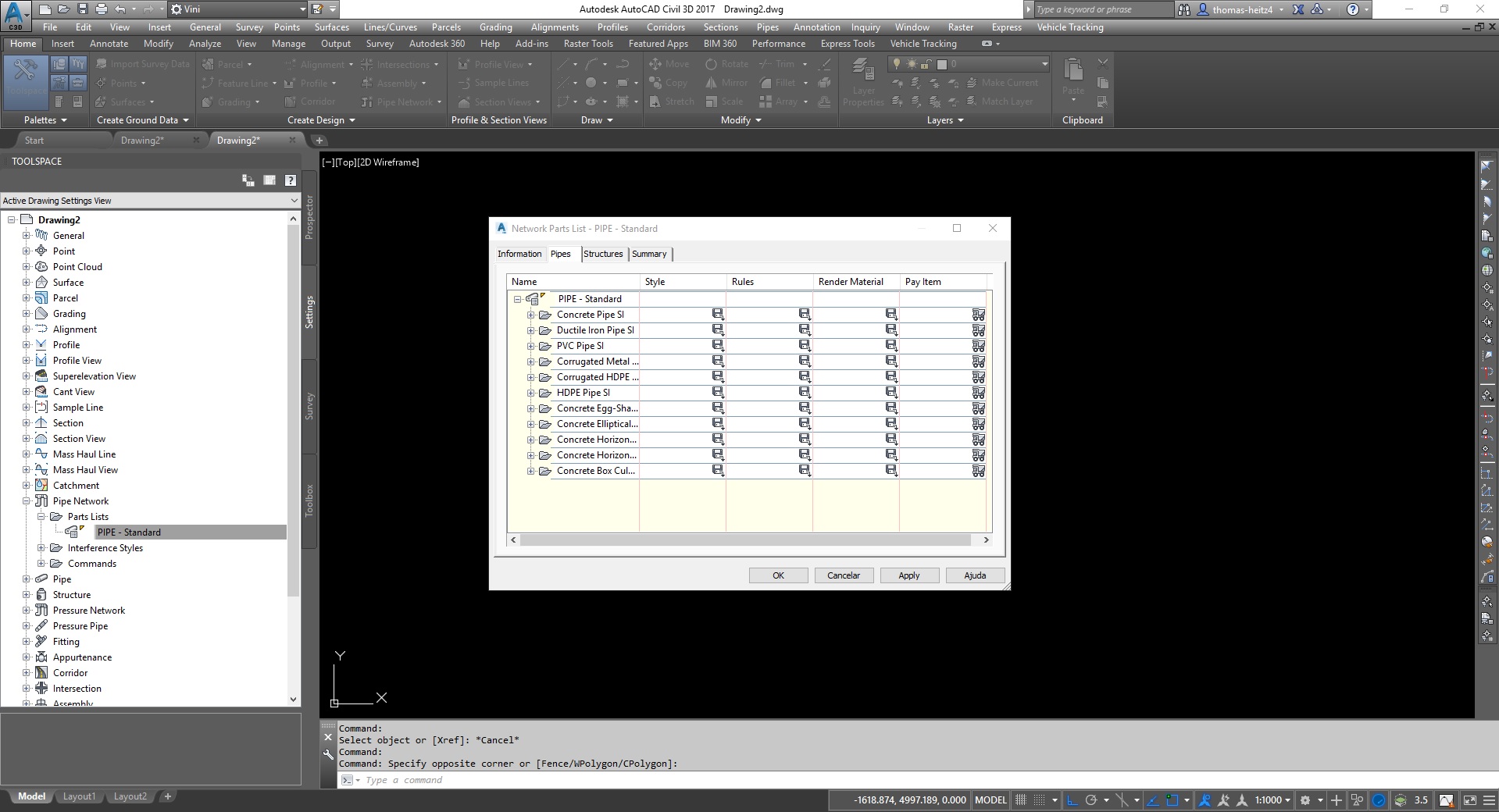Click the layer color swatch in Layers panel
Image resolution: width=1499 pixels, height=812 pixels.
[x=942, y=64]
